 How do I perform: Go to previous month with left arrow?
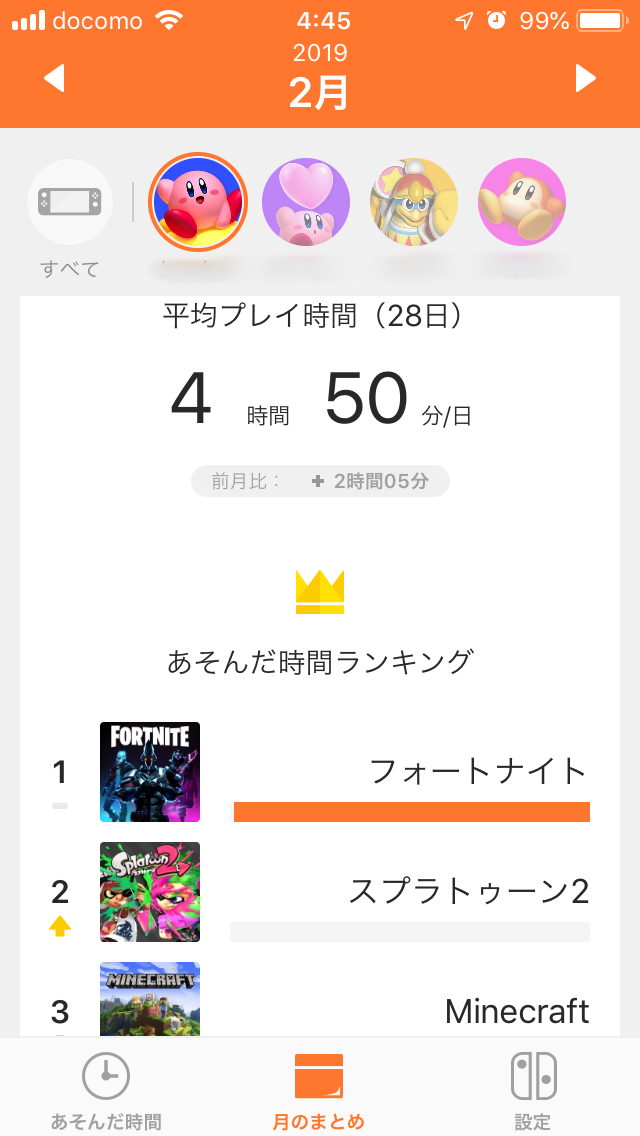click(54, 78)
